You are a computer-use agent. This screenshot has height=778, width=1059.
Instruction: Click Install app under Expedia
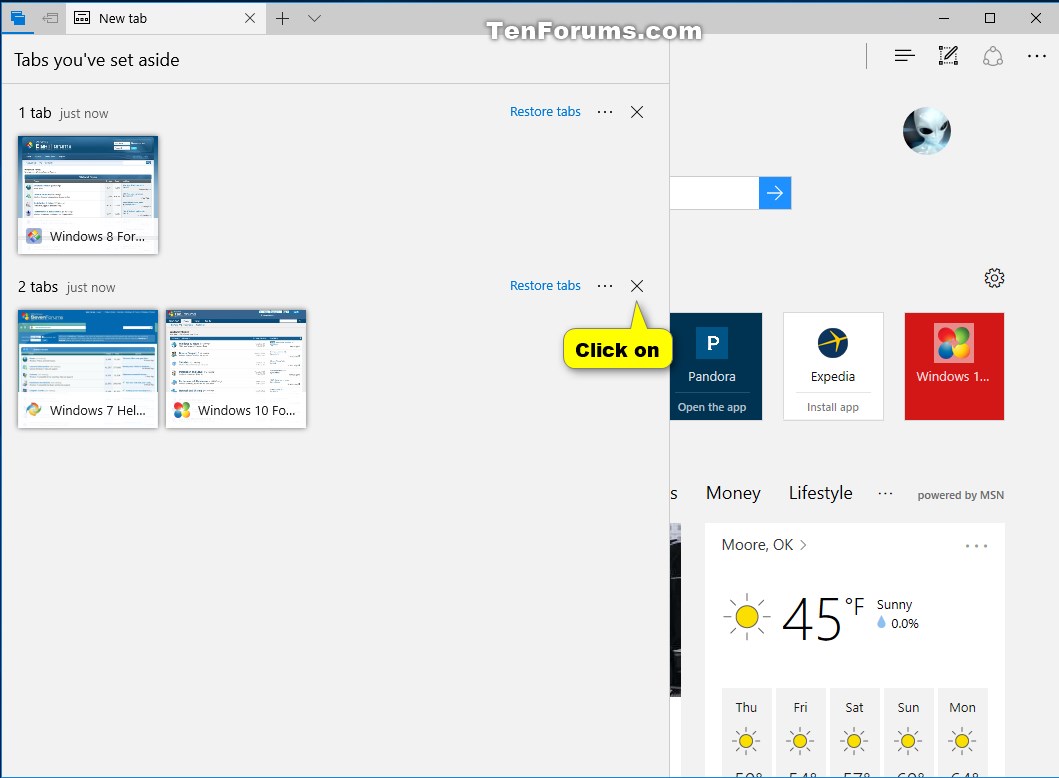833,407
